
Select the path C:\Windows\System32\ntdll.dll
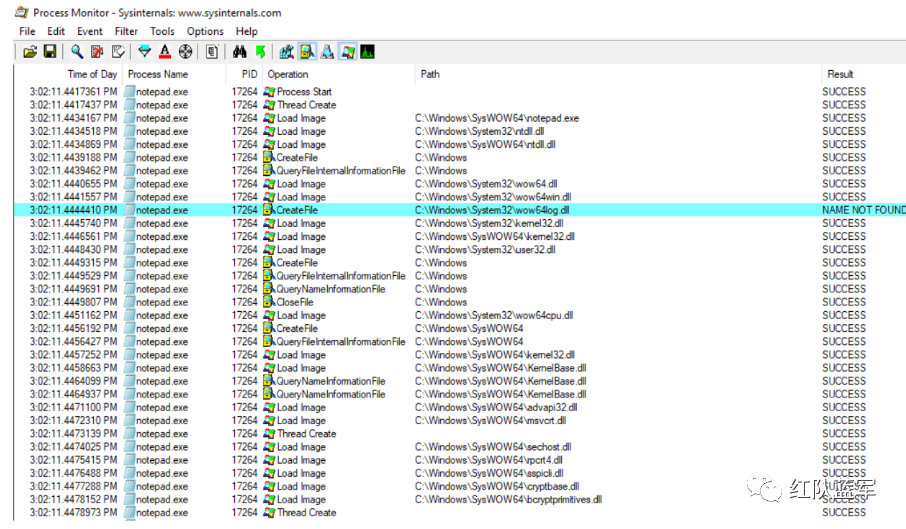[x=480, y=131]
